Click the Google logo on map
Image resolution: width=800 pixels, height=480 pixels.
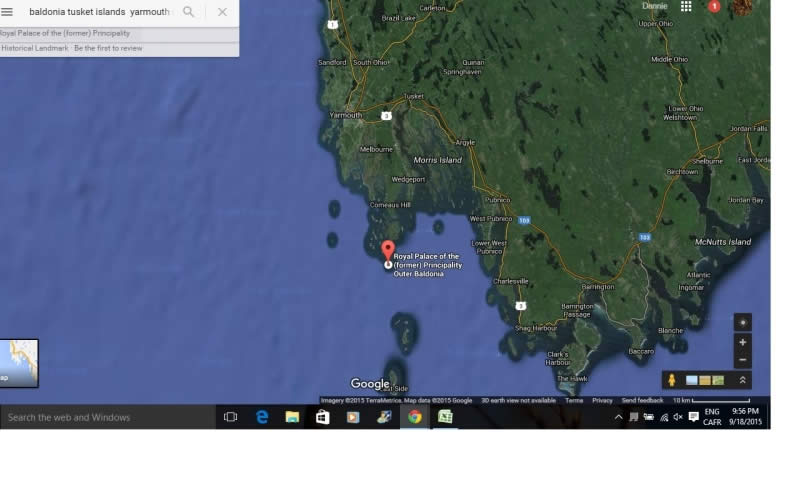370,384
